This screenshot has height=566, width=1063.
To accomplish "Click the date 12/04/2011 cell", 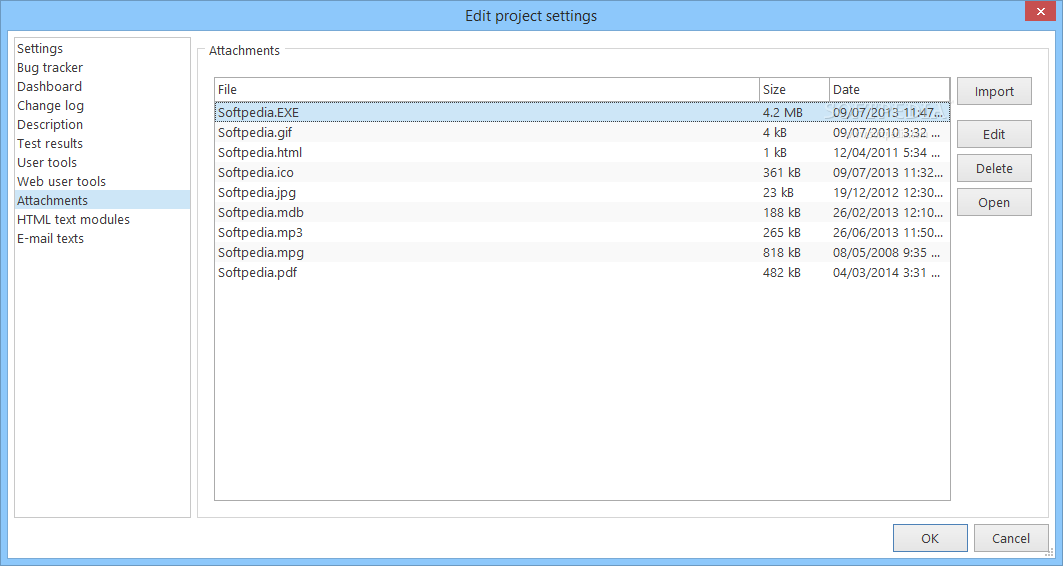I will pyautogui.click(x=887, y=153).
